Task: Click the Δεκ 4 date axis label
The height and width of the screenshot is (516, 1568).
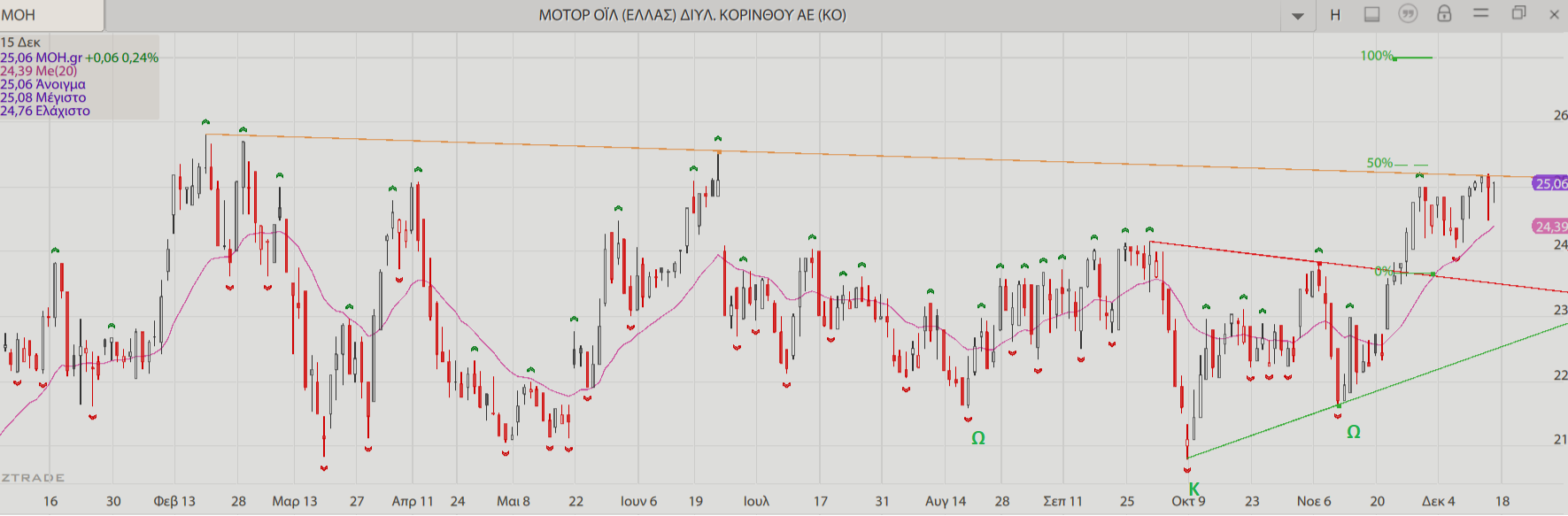Action: 1439,501
